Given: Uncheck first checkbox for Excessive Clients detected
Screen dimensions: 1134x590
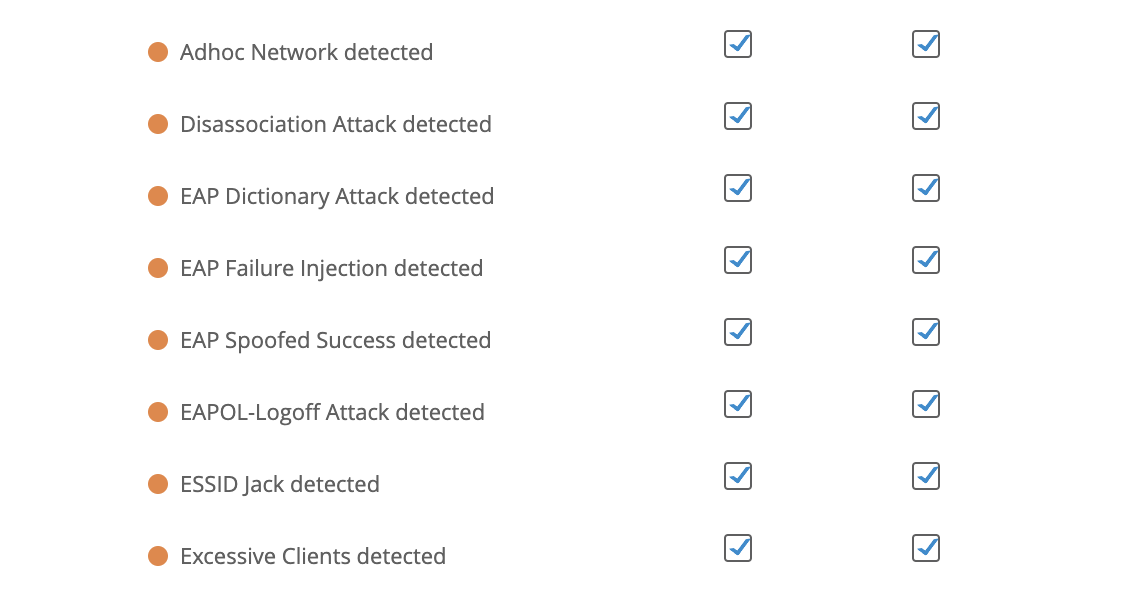Looking at the screenshot, I should click(x=738, y=548).
